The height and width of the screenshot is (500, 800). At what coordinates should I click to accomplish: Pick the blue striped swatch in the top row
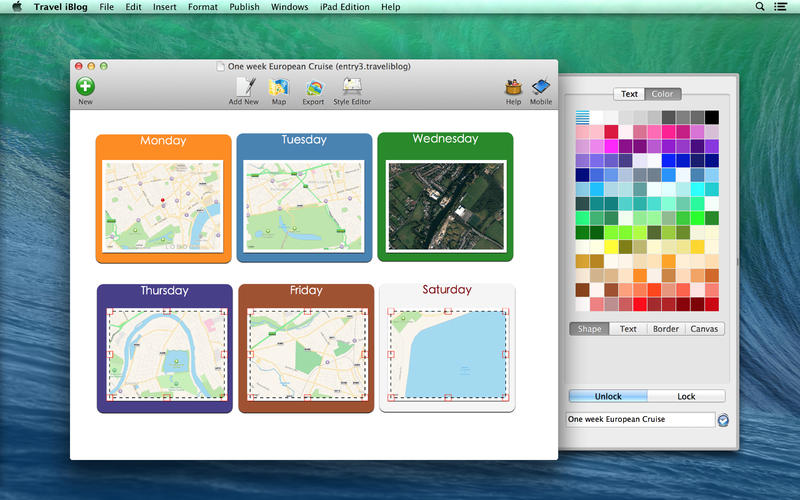point(582,117)
